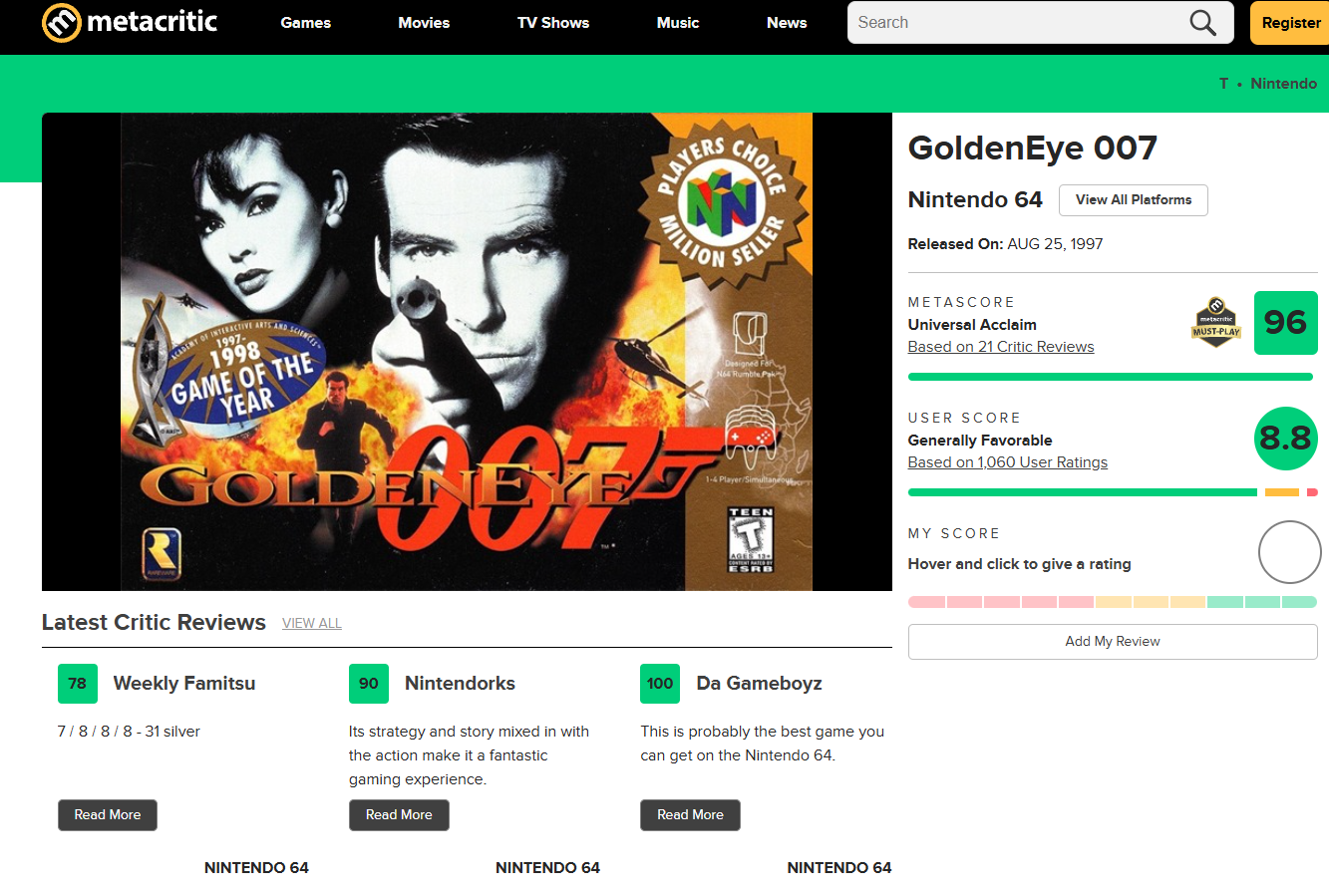Click the green Metascore distribution bar

pos(1111,377)
